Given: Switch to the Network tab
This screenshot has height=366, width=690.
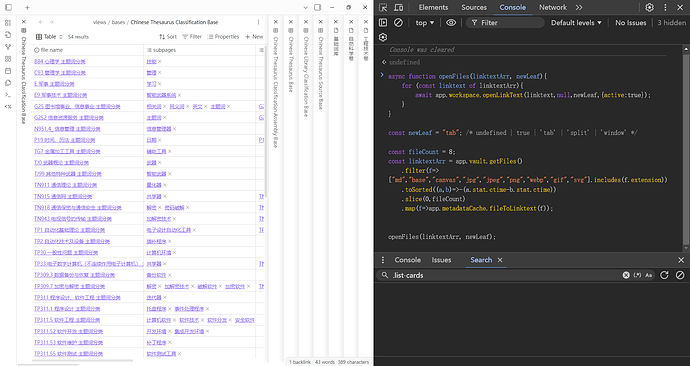Looking at the screenshot, I should tap(553, 7).
